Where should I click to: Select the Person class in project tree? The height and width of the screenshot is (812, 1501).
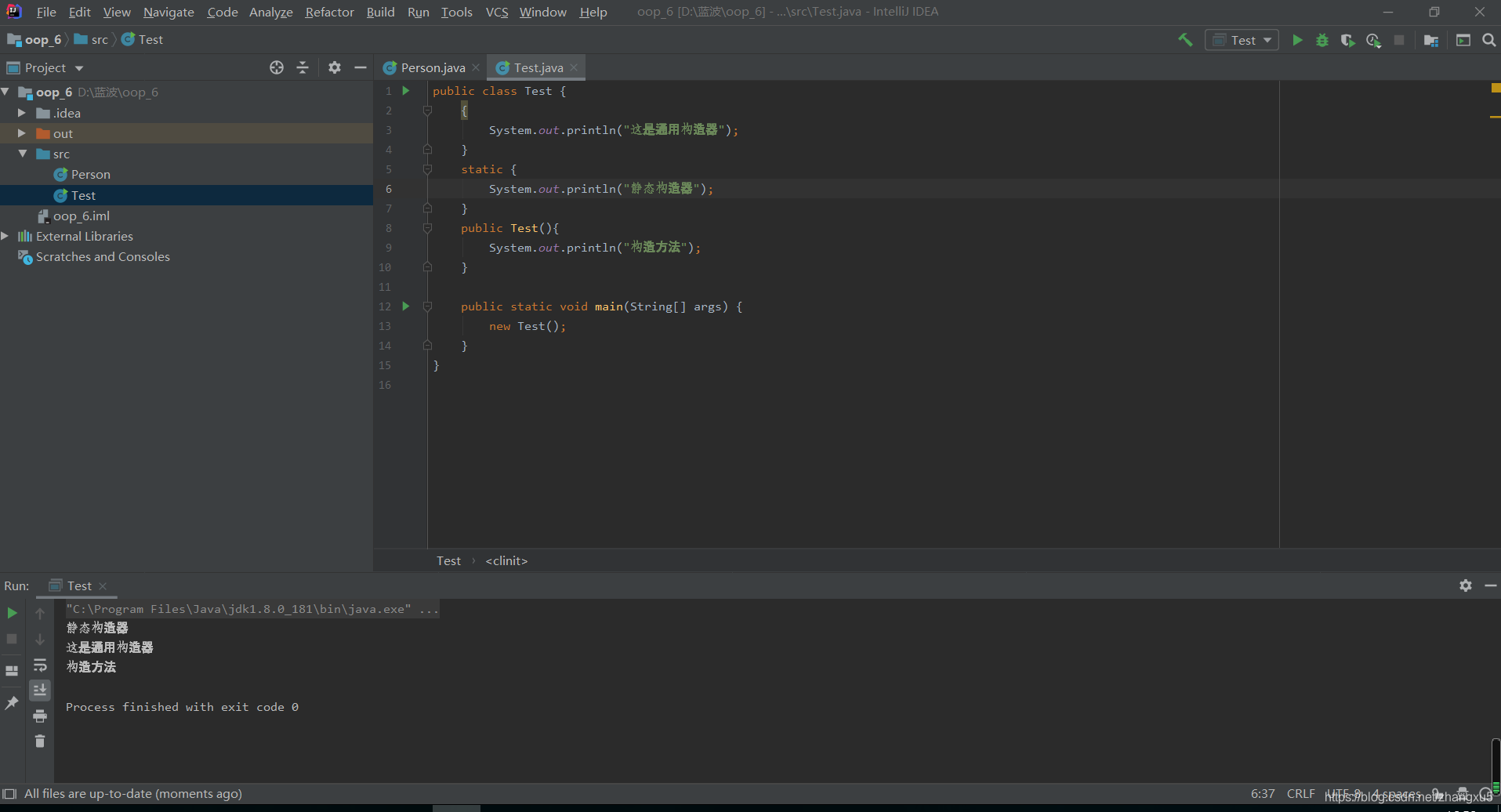pyautogui.click(x=90, y=174)
